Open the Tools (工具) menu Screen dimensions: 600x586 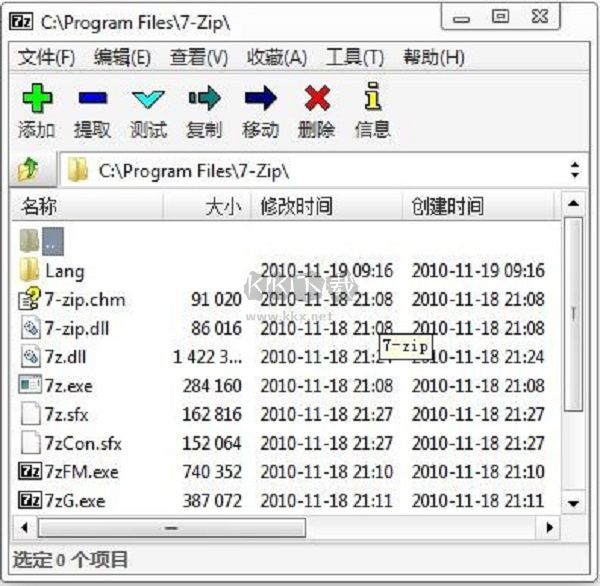pyautogui.click(x=355, y=58)
